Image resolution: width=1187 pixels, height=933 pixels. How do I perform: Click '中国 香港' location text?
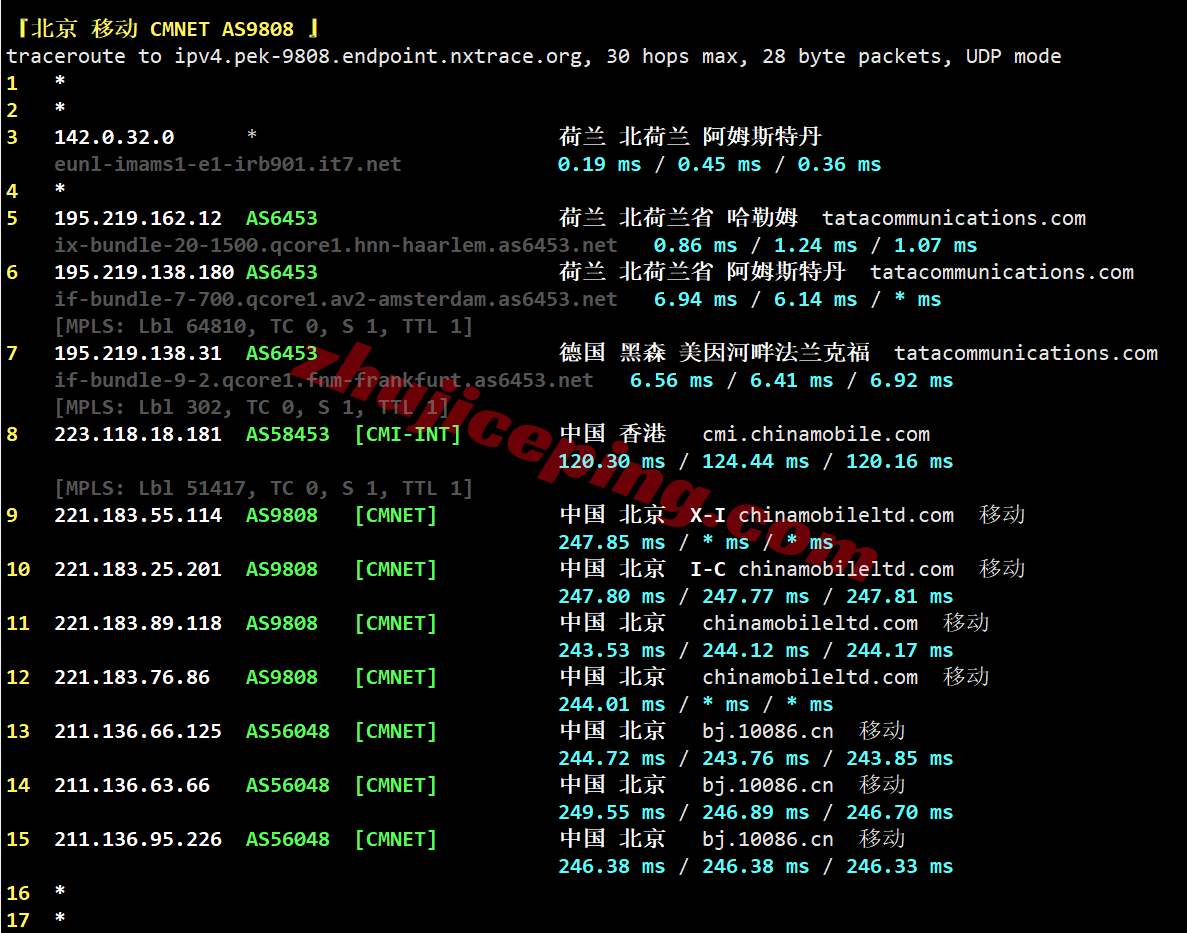(x=612, y=433)
